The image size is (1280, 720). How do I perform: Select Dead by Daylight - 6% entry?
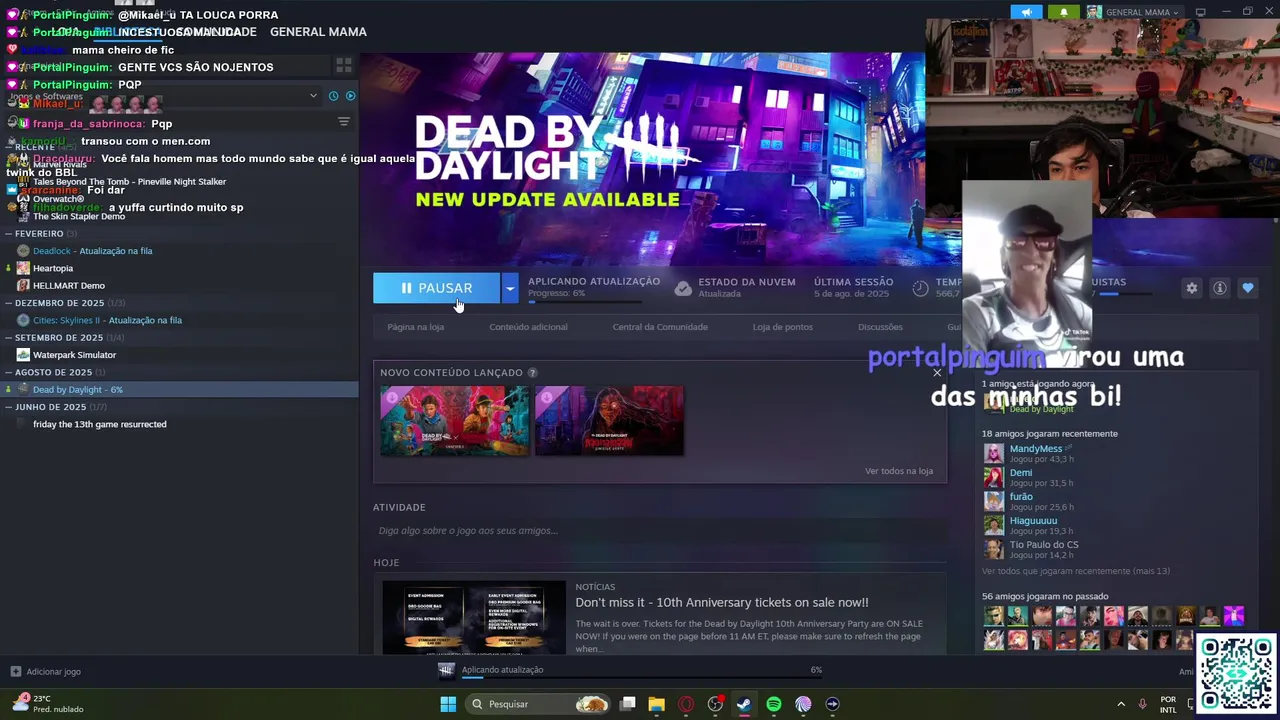point(179,389)
